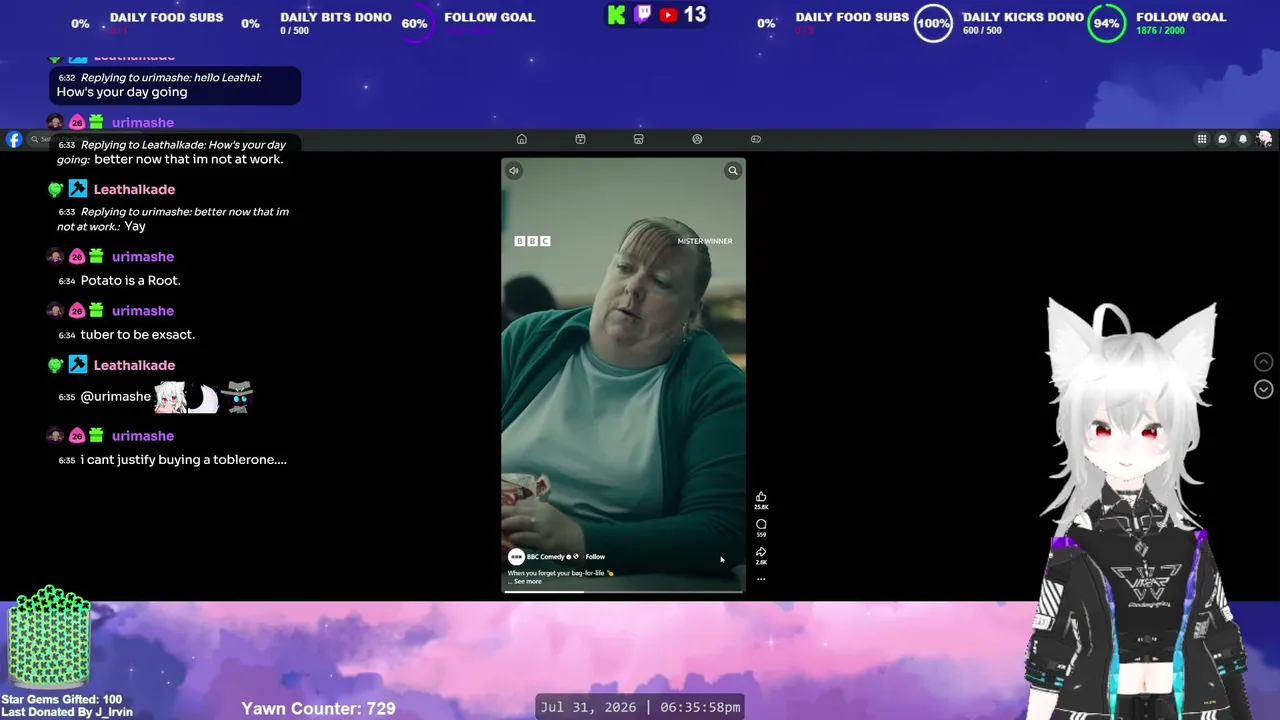Image resolution: width=1280 pixels, height=720 pixels.
Task: Click the "@urimashe" mention in chat
Action: 116,396
